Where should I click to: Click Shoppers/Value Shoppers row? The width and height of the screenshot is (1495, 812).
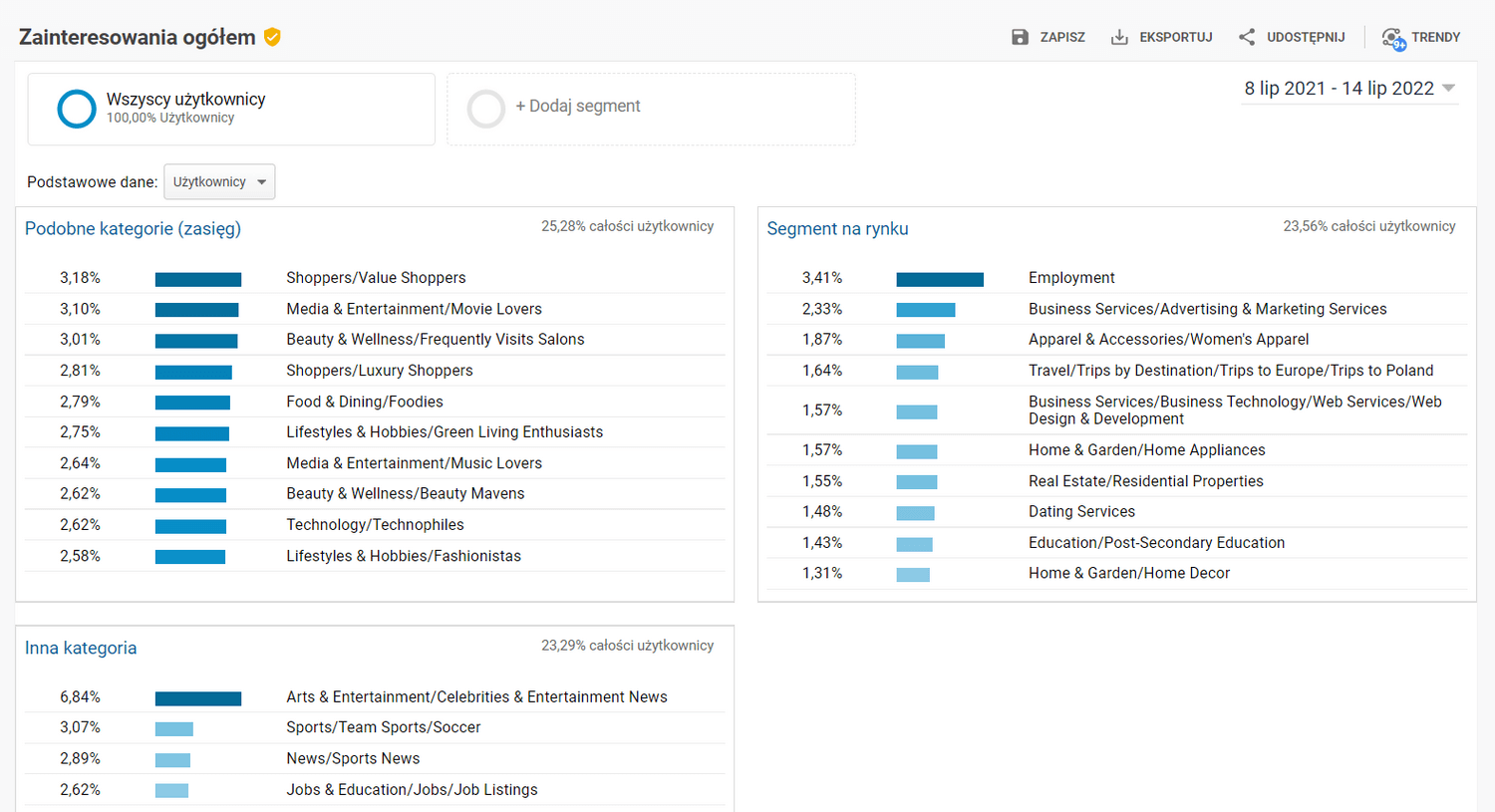coord(375,278)
